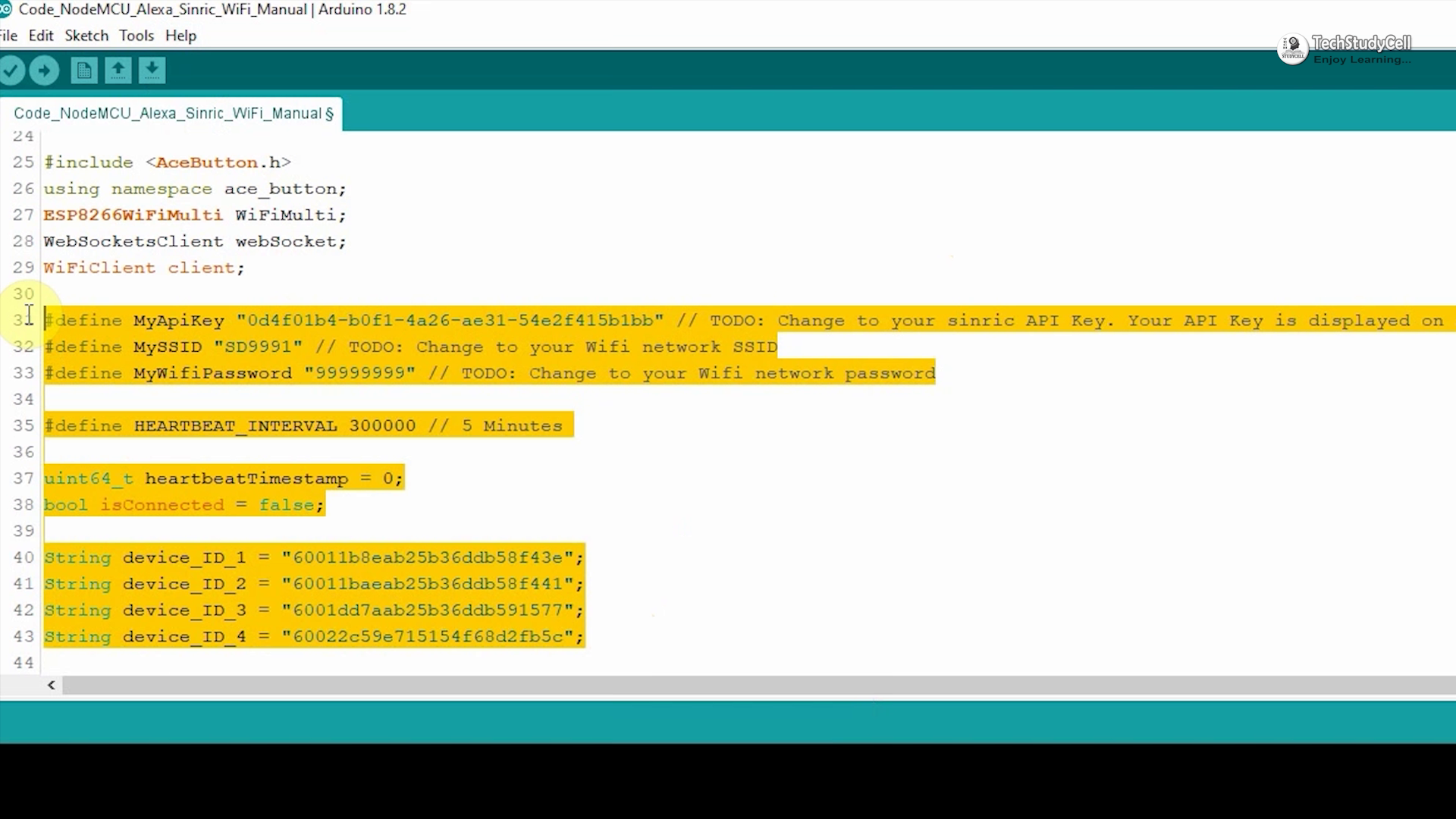
Task: Click the Upload arrow toolbar icon
Action: click(x=45, y=71)
